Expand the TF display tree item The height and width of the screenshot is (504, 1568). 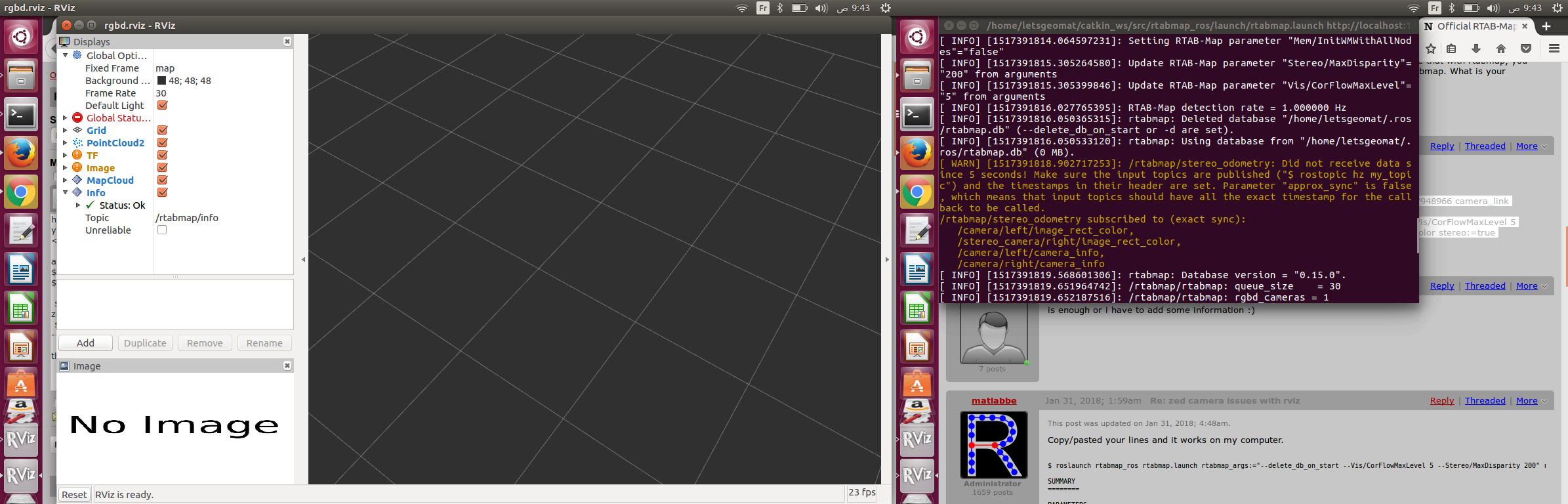click(65, 156)
